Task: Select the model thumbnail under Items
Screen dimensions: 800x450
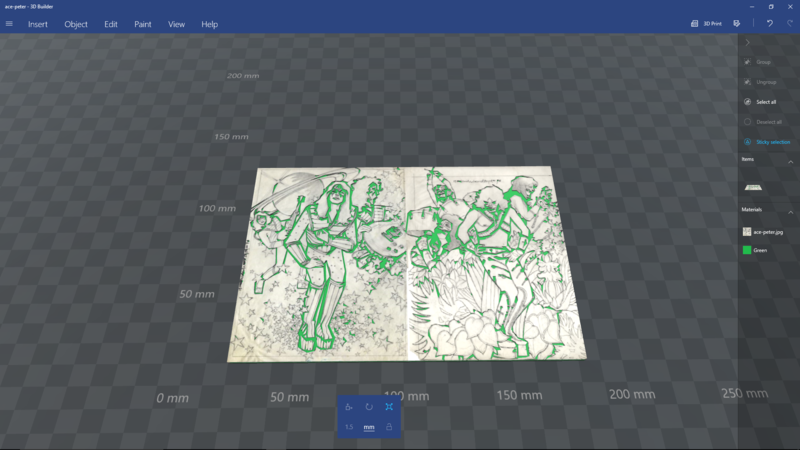Action: [753, 187]
